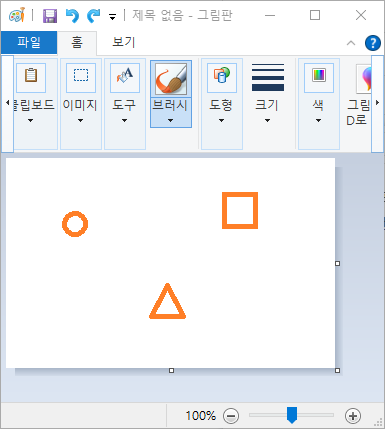The image size is (385, 429).
Task: Redo the undone action
Action: (x=94, y=16)
